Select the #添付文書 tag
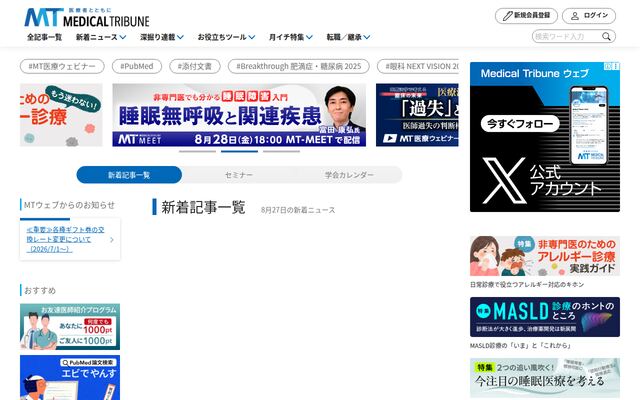This screenshot has height=400, width=640. [195, 66]
